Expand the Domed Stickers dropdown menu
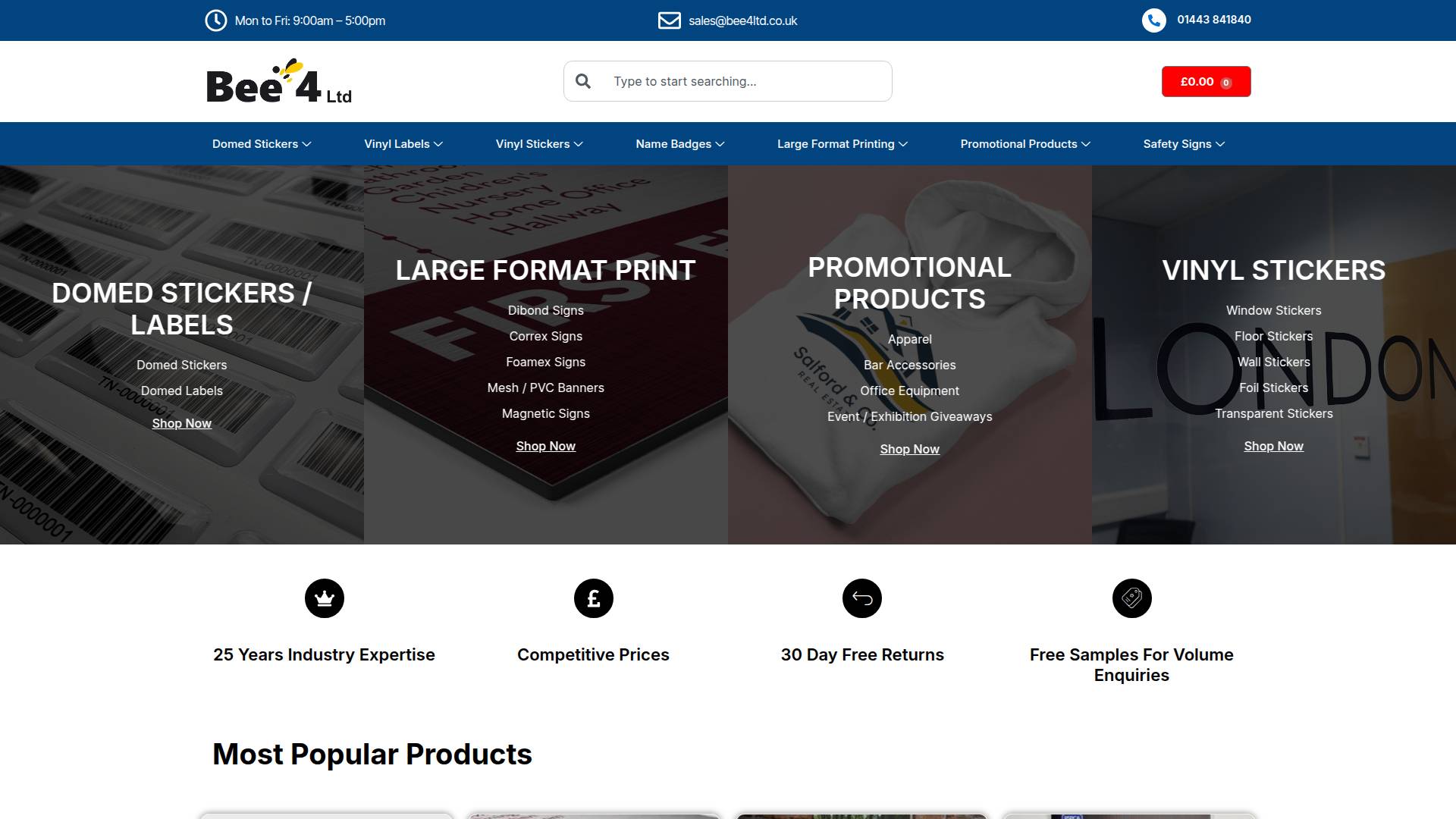 pyautogui.click(x=262, y=144)
